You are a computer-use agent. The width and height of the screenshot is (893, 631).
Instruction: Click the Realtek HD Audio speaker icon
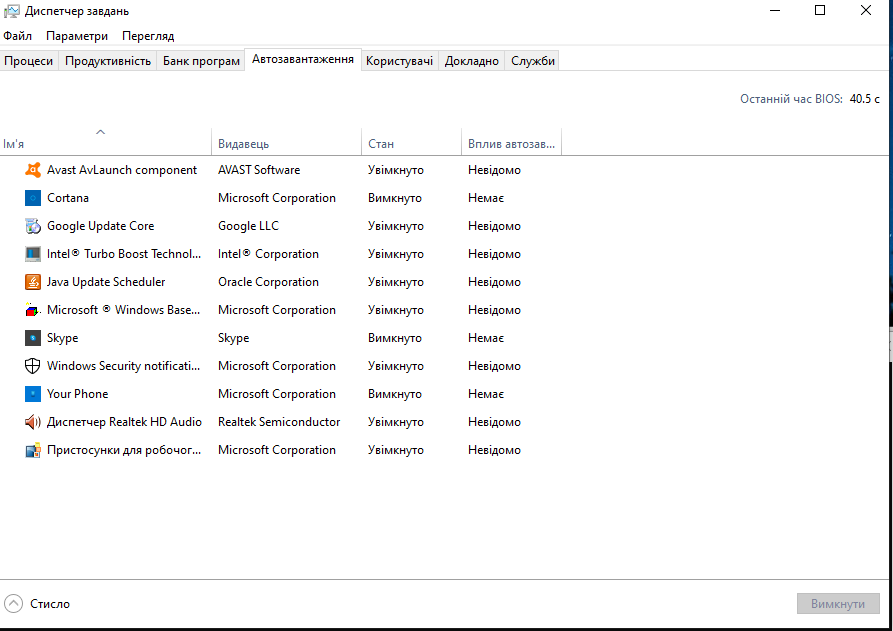33,421
